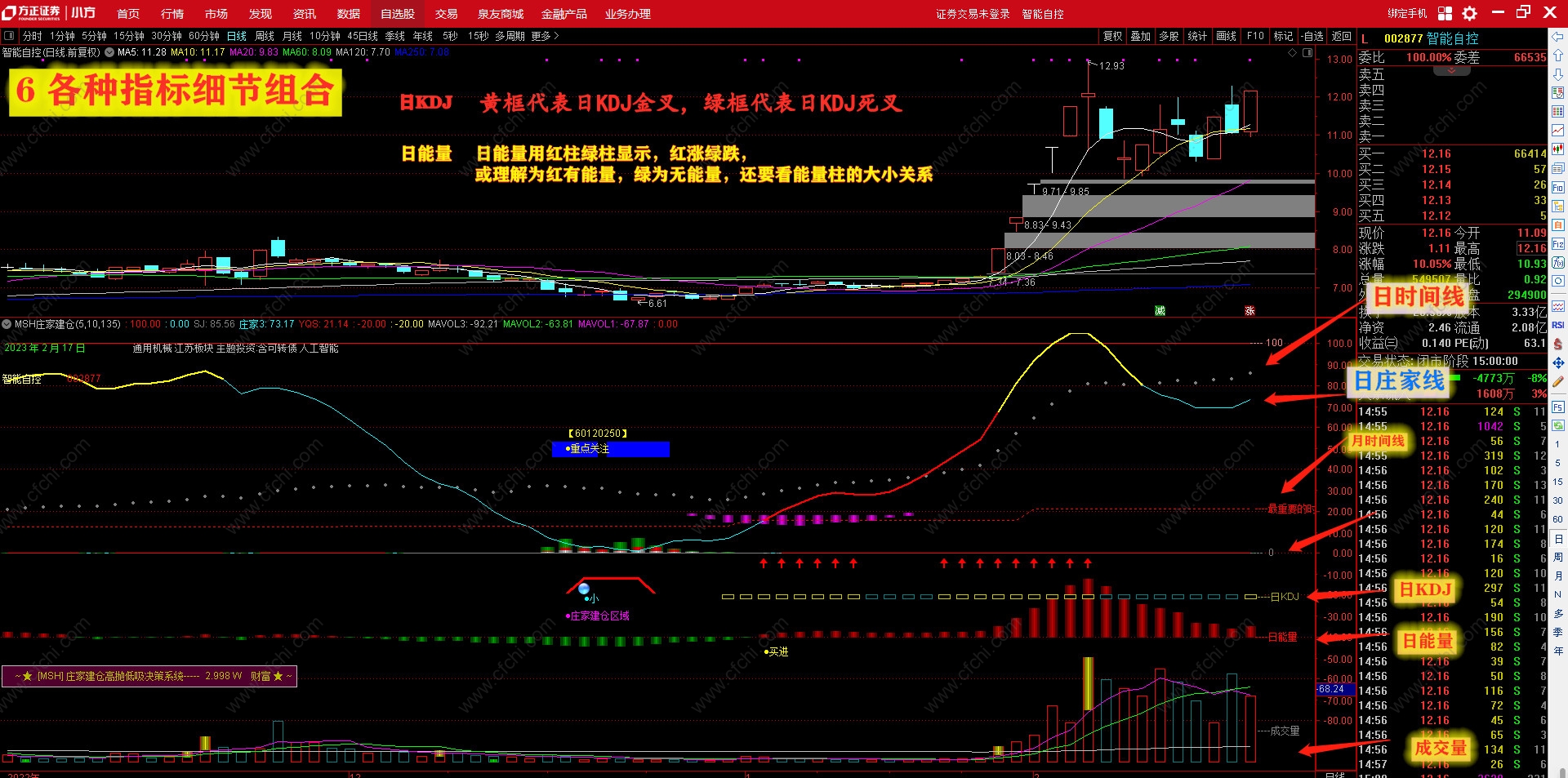This screenshot has height=778, width=1568.
Task: Click the F12 icon in the right sidebar
Action: pyautogui.click(x=1558, y=243)
